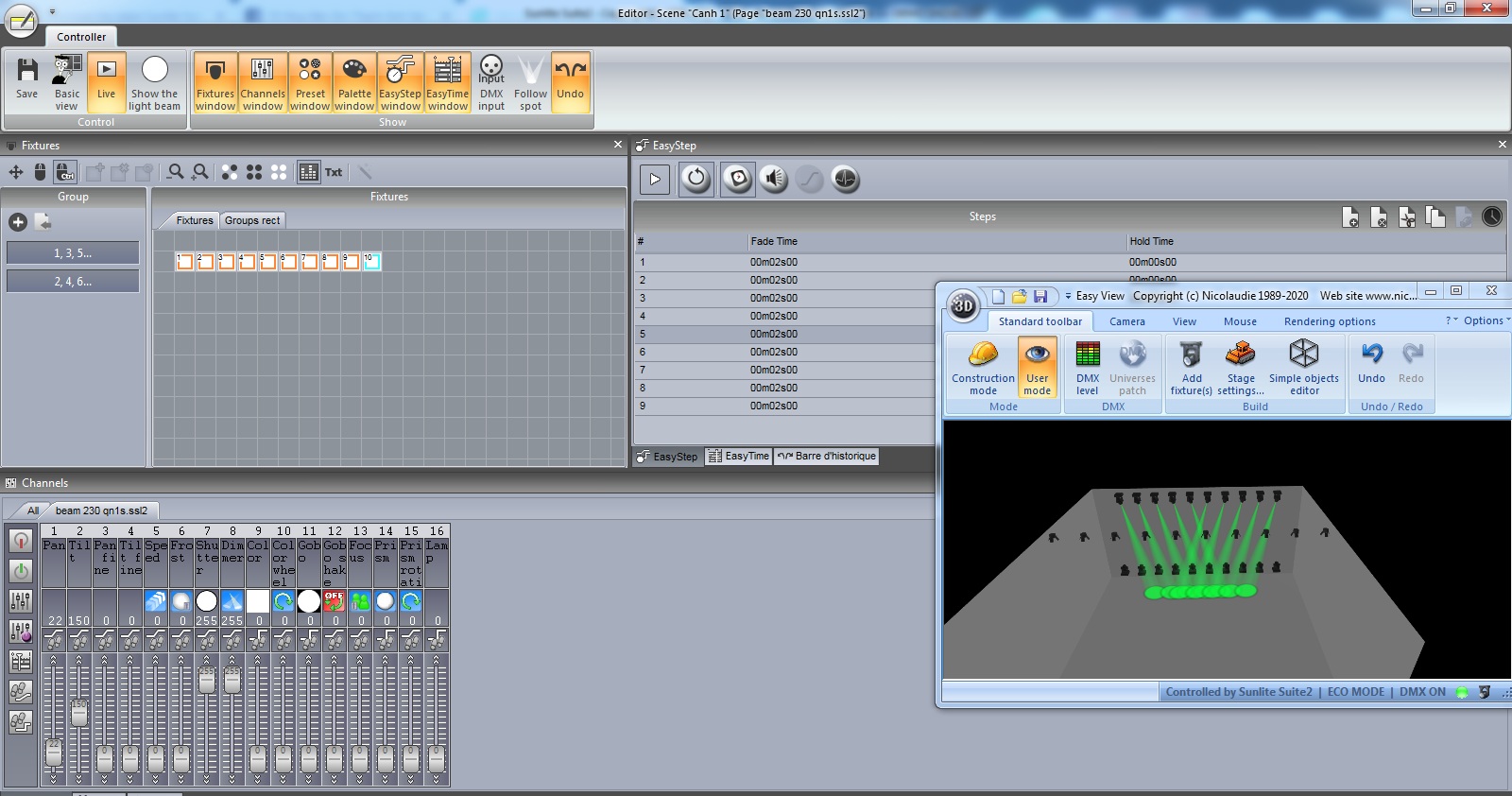Switch to the Groups rect tab
This screenshot has height=796, width=1512.
pos(252,220)
